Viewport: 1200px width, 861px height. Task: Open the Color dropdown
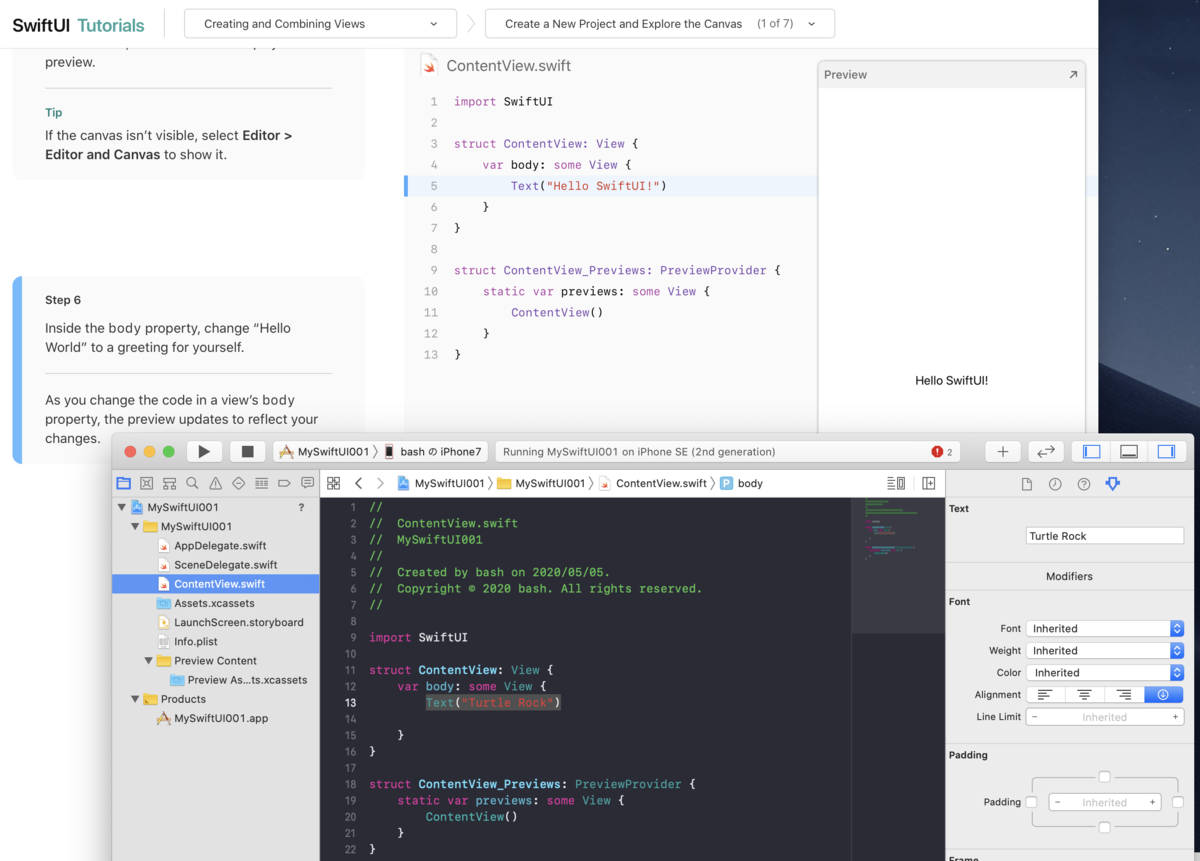[1105, 673]
